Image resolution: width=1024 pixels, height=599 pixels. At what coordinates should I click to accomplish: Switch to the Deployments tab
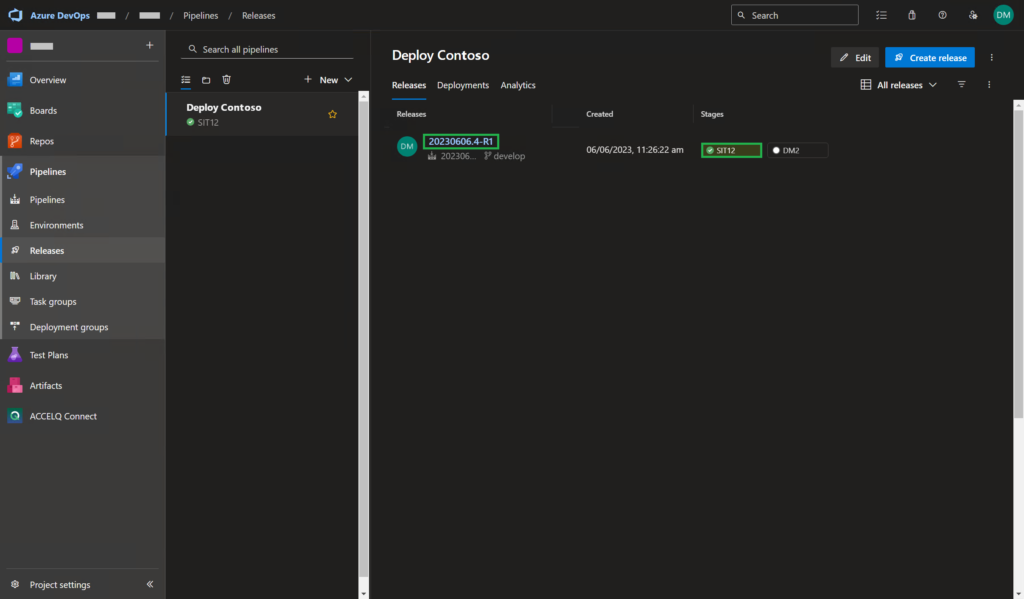point(462,85)
